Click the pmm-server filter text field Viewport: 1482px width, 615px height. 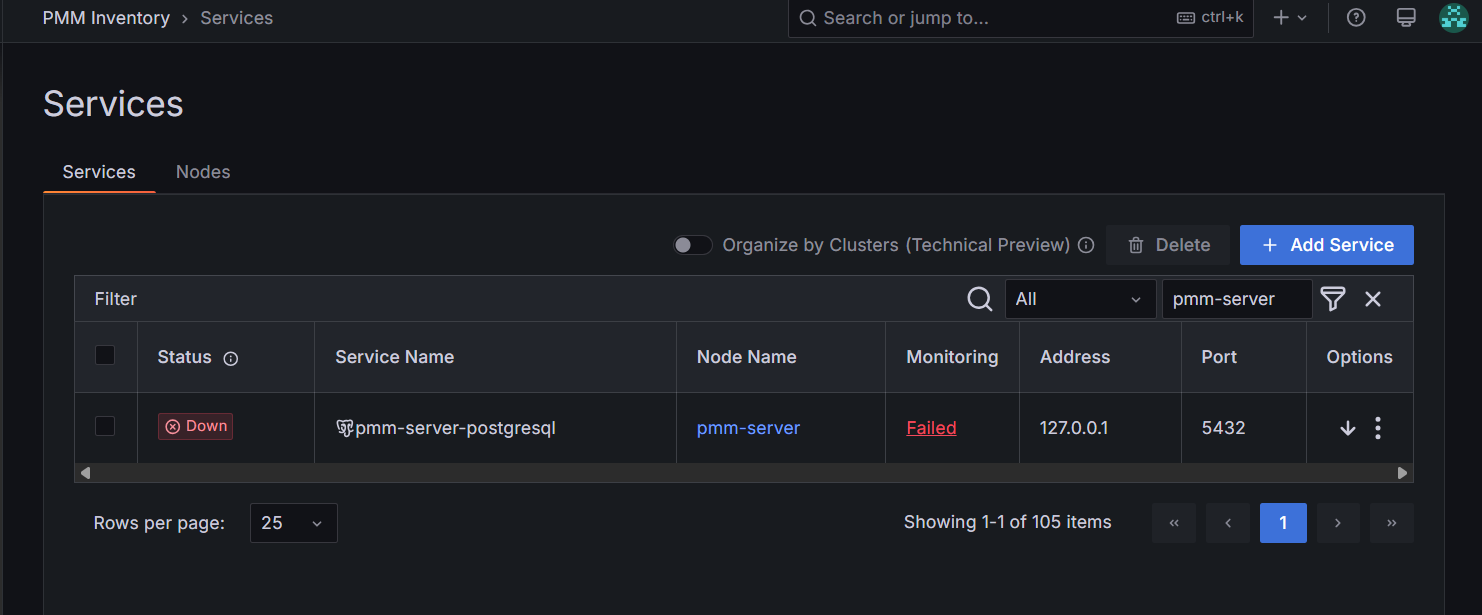pyautogui.click(x=1237, y=299)
